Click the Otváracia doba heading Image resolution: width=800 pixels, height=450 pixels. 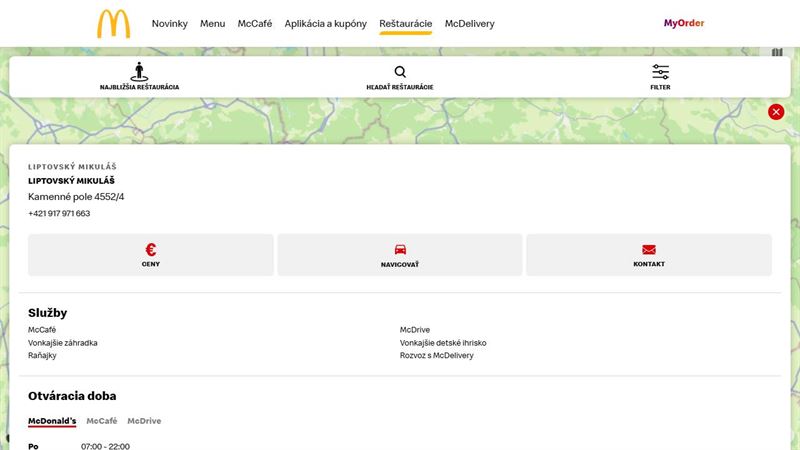72,396
